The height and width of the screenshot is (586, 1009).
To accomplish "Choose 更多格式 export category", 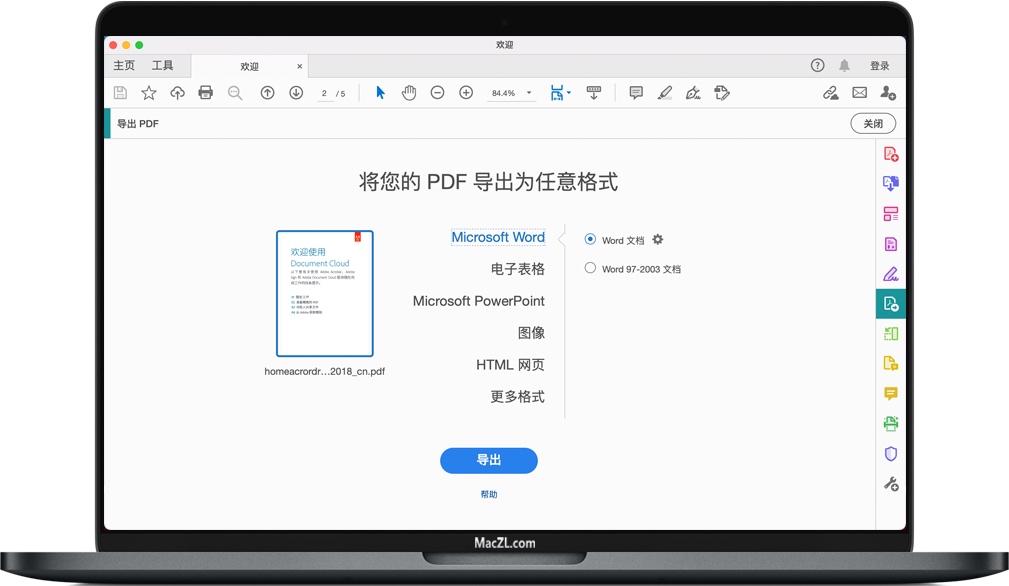I will [517, 397].
